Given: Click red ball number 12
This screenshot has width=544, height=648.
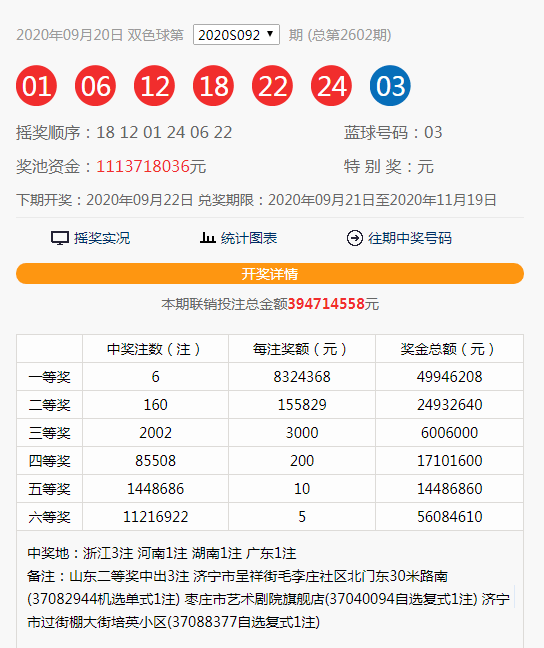Looking at the screenshot, I should click(x=155, y=86).
